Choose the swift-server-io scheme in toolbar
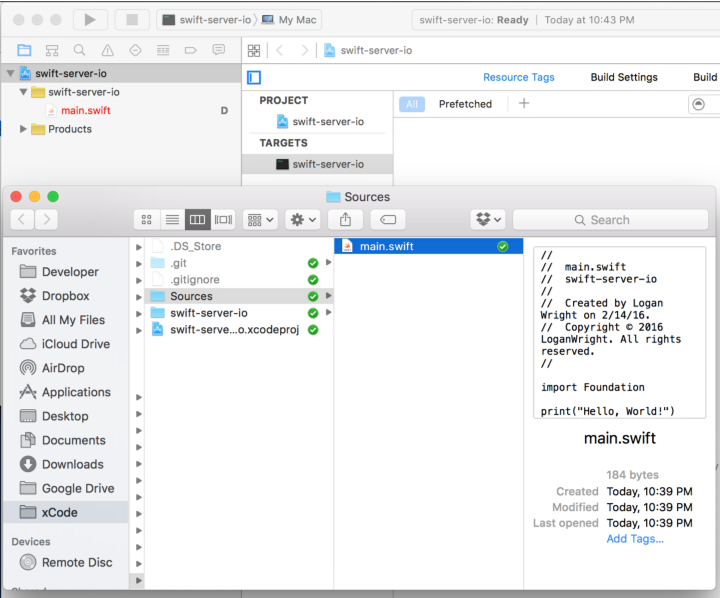 point(207,20)
